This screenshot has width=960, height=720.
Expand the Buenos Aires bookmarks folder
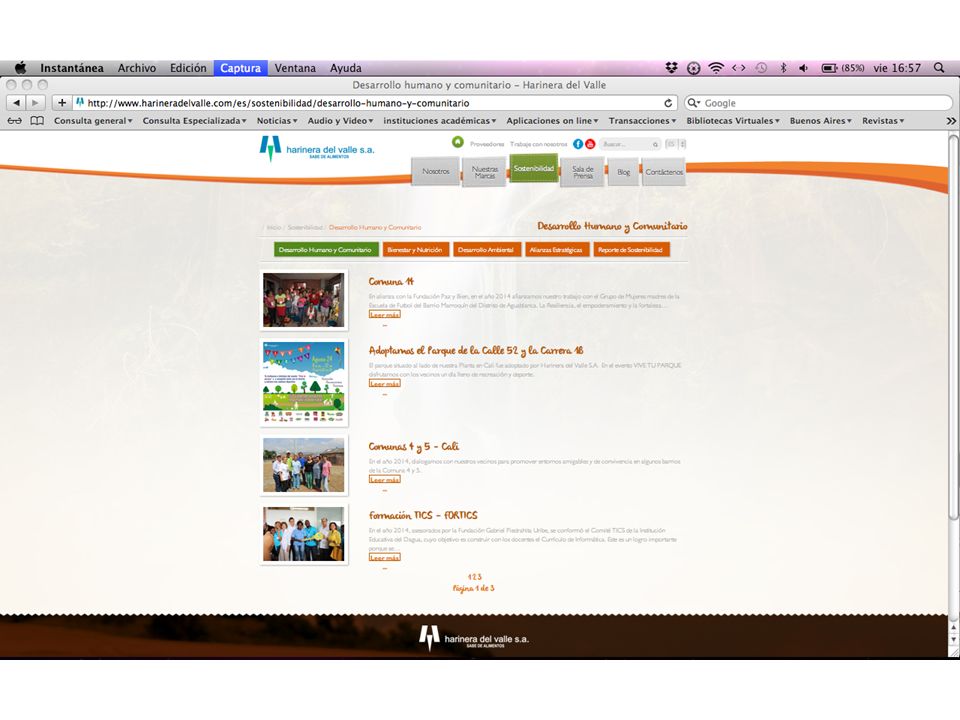[820, 121]
